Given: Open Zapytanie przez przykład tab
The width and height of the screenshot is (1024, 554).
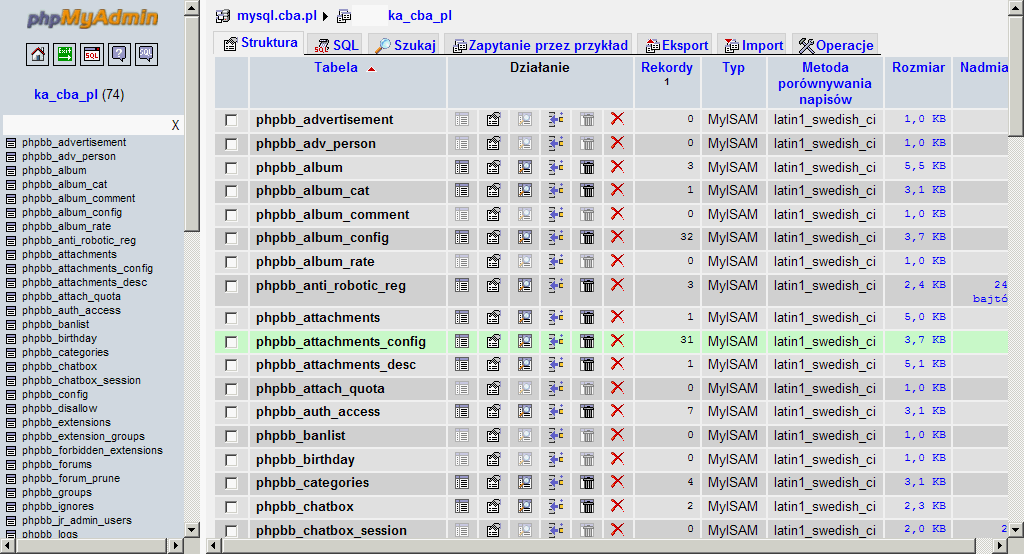Looking at the screenshot, I should click(x=540, y=45).
